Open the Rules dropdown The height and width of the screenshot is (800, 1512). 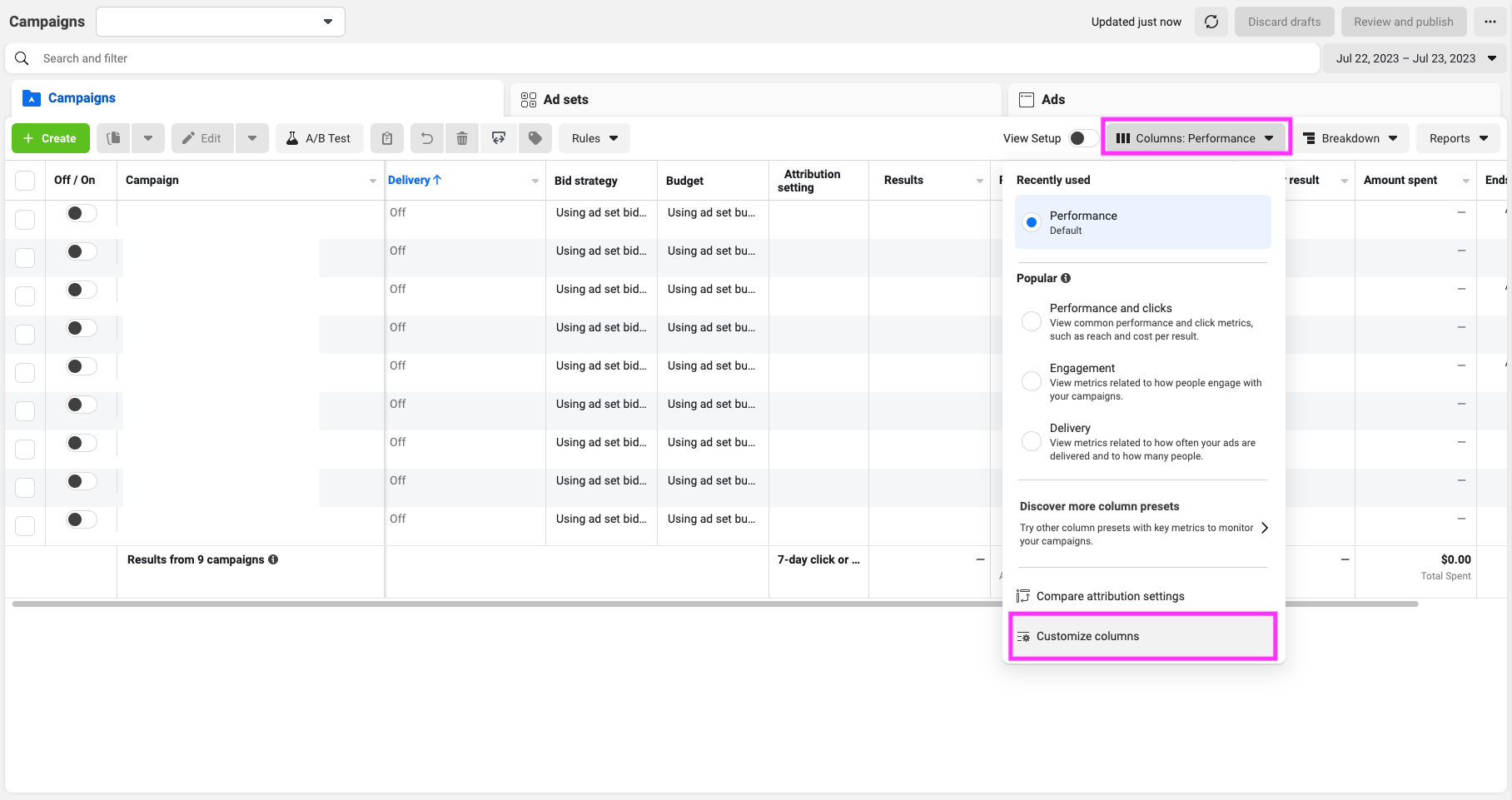594,138
